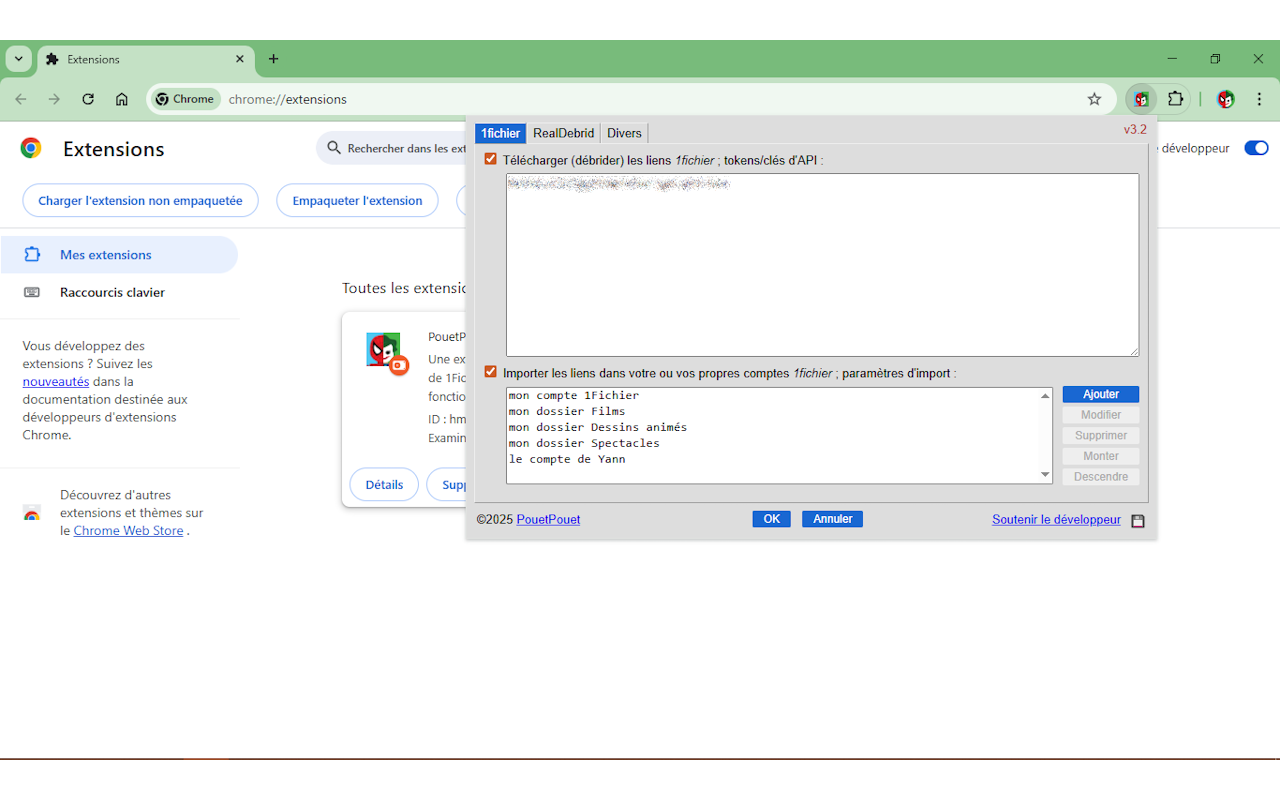Click Charger l'extension non empaquetée
Screen dimensions: 1280x800
pos(140,200)
